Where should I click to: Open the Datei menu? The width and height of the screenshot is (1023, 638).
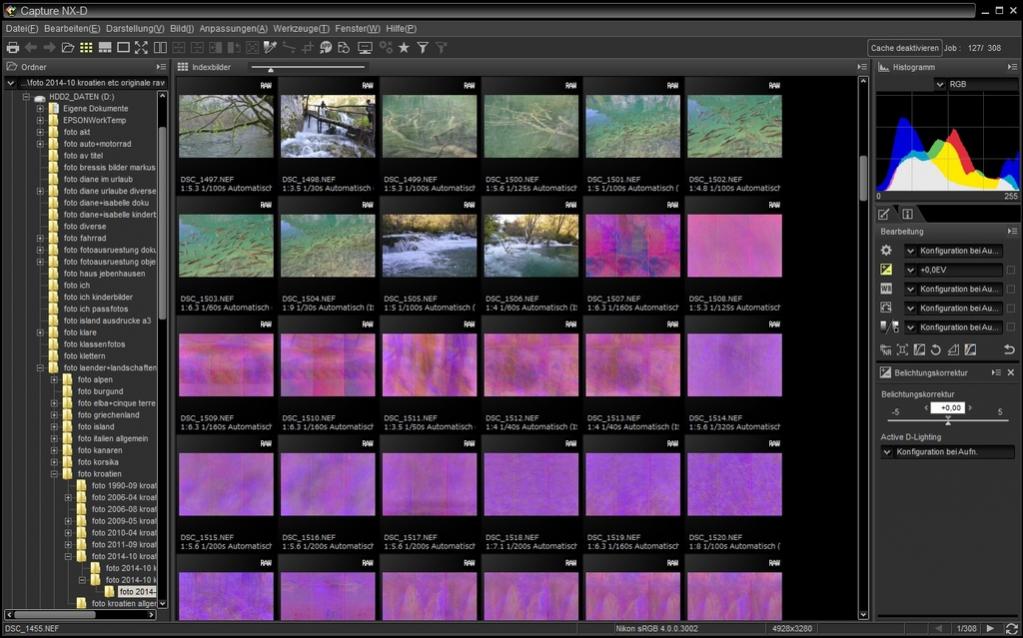[22, 29]
